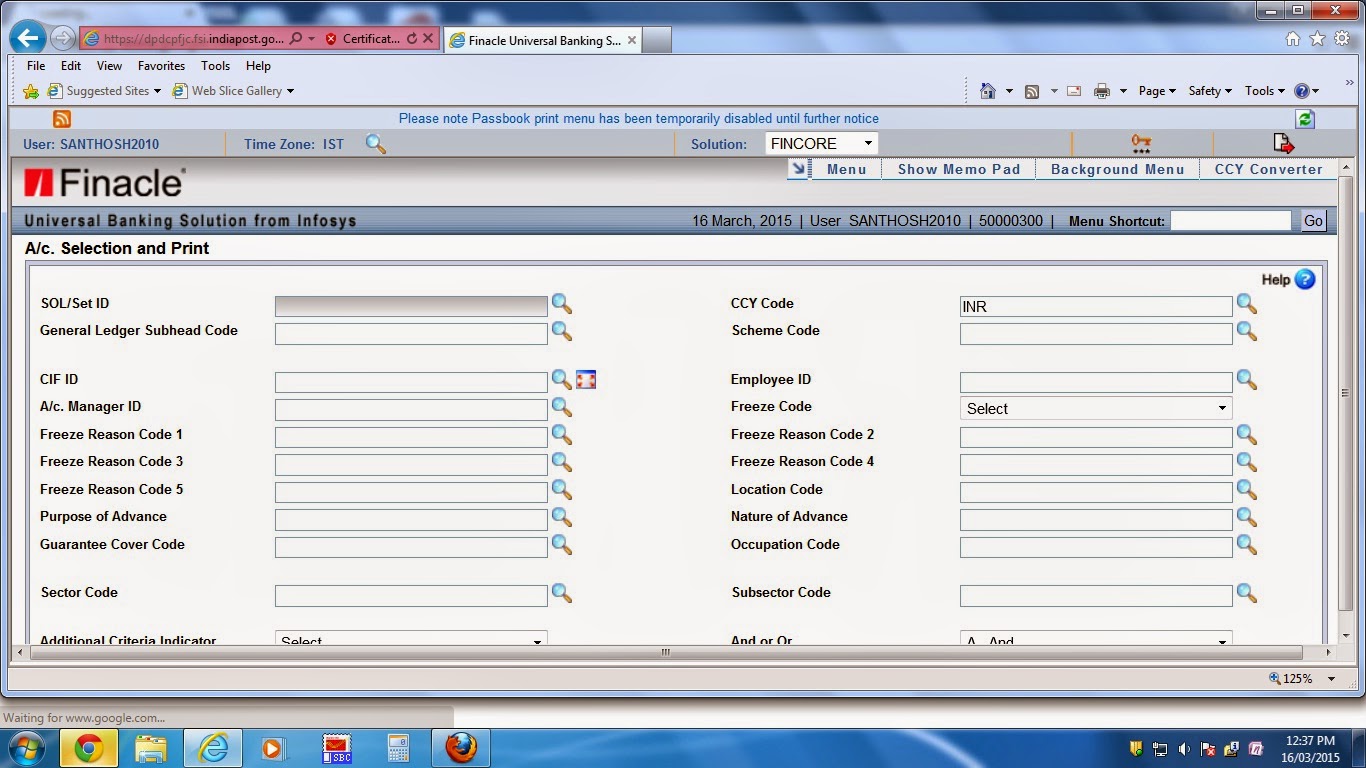1366x768 pixels.
Task: Click the red icon beside CIF ID search
Action: 586,380
